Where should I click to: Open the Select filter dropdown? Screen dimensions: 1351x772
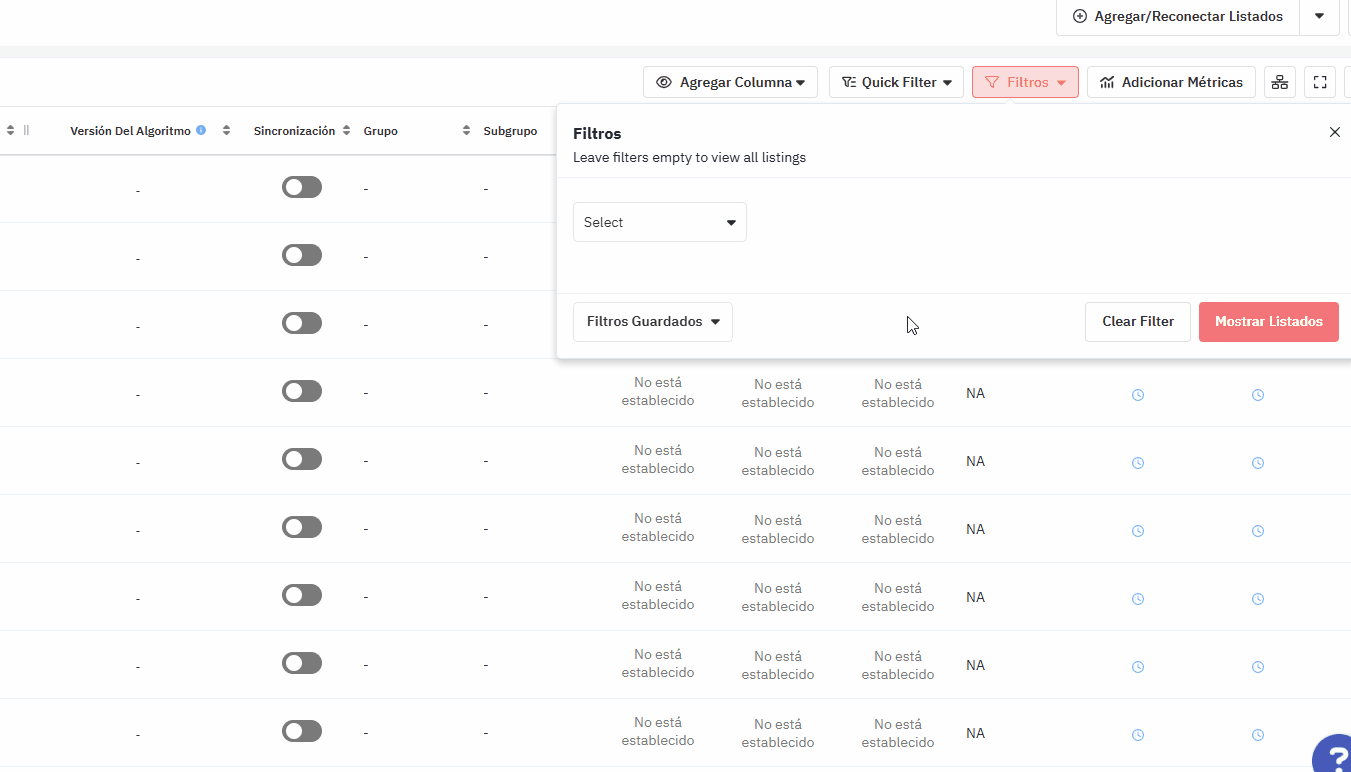[x=659, y=222]
